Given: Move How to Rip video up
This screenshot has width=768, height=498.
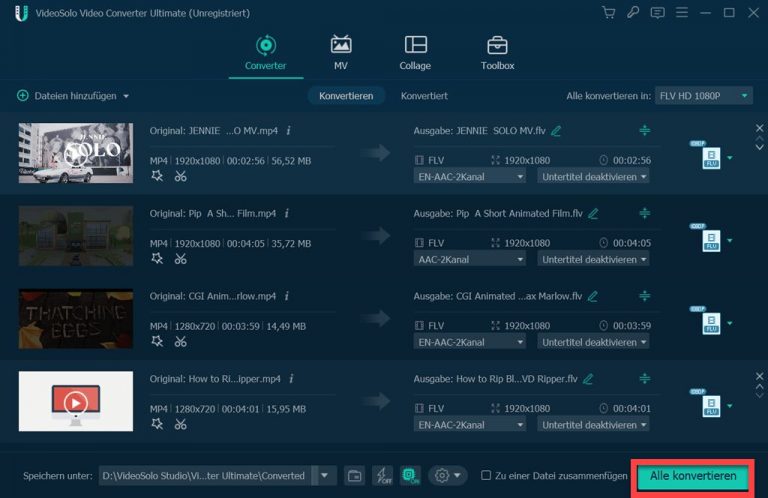Looking at the screenshot, I should pyautogui.click(x=760, y=386).
